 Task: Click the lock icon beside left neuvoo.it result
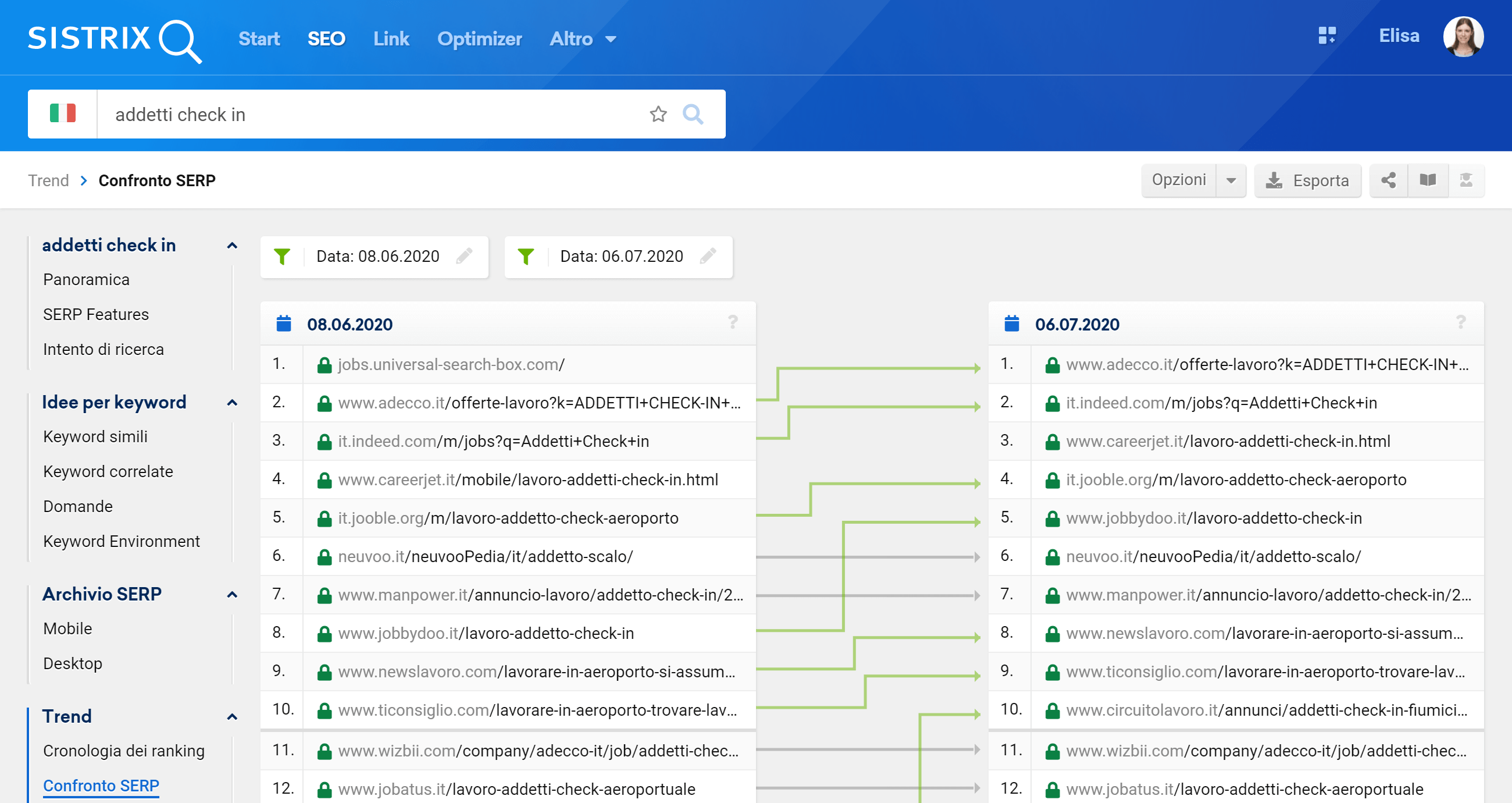(324, 557)
